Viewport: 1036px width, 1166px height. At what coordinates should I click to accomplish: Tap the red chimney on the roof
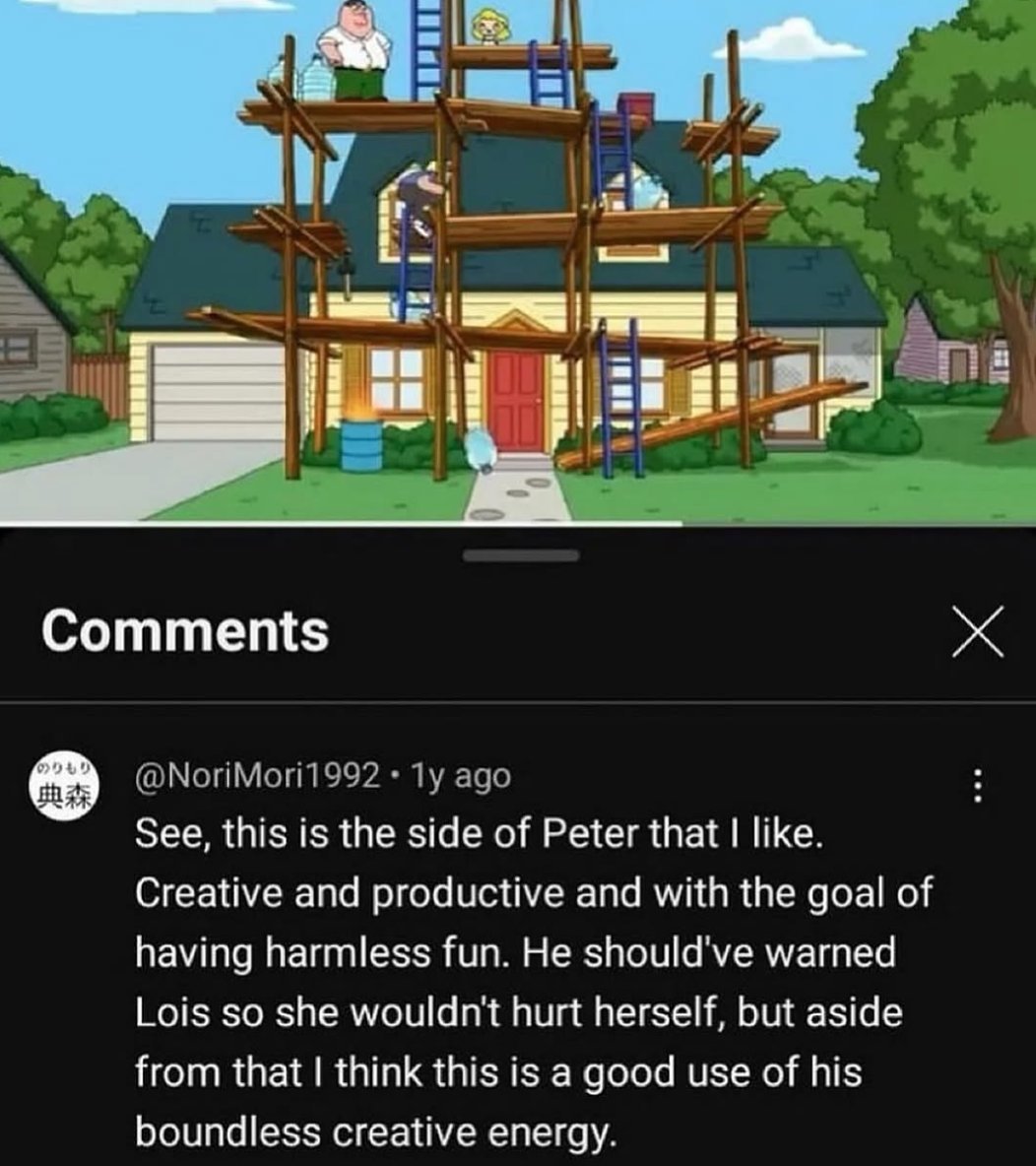635,105
